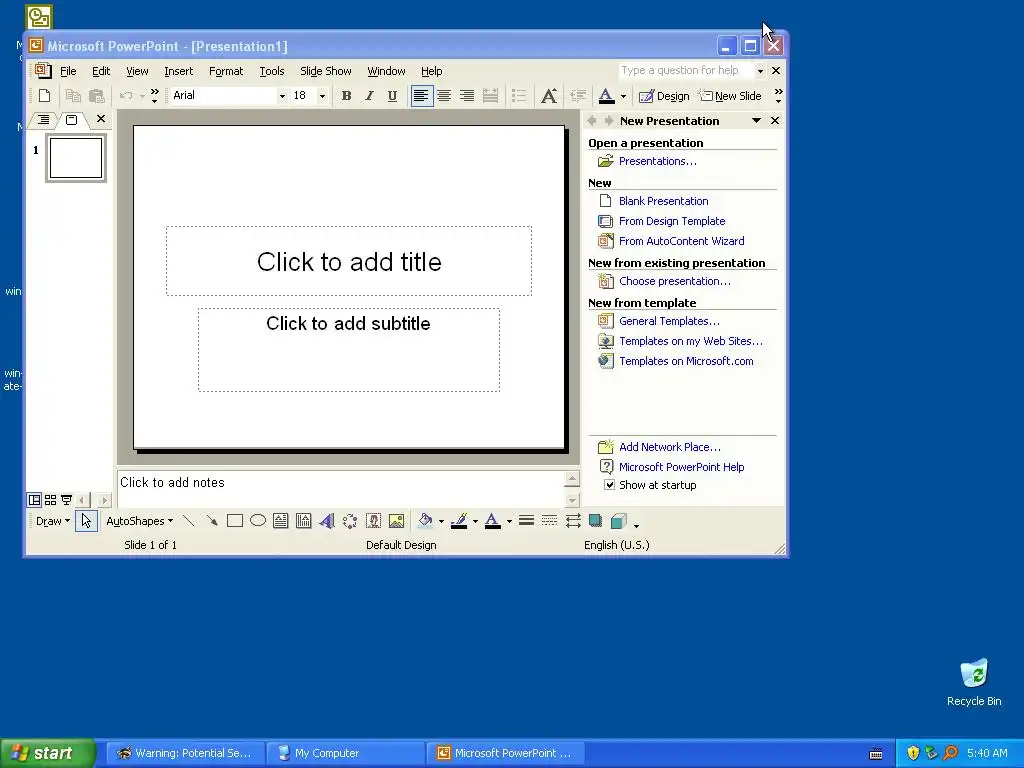Screen dimensions: 1024x768
Task: Switch to the Slides tab
Action: point(72,120)
